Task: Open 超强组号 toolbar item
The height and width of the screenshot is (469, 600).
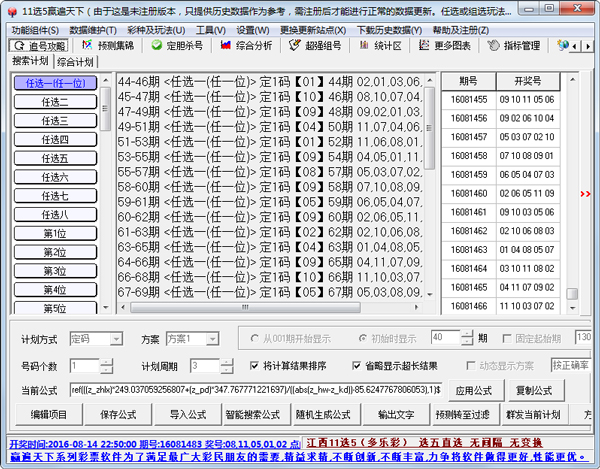Action: coord(315,46)
